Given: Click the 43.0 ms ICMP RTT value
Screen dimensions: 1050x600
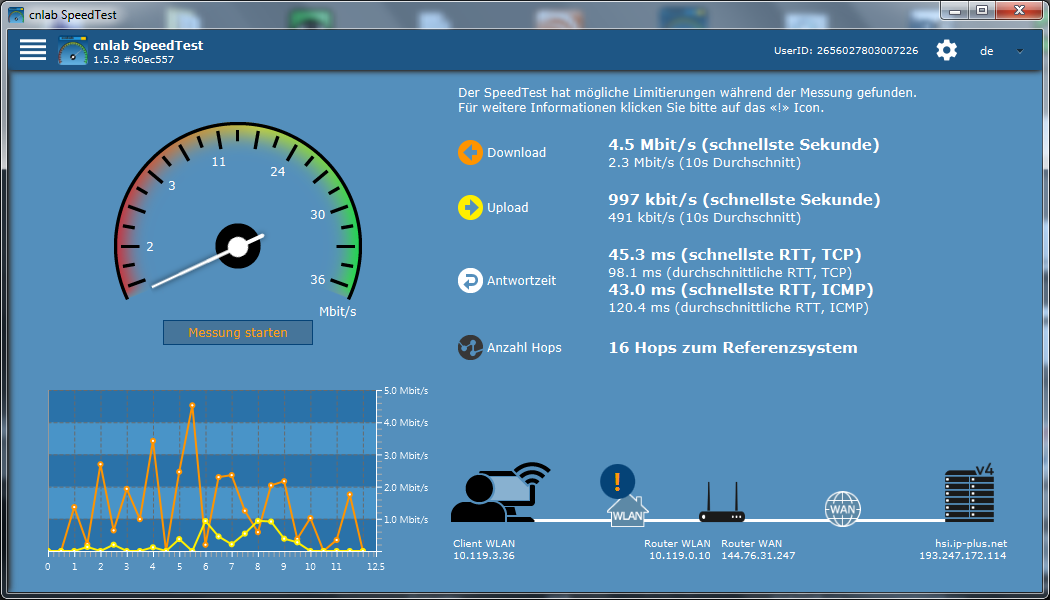Looking at the screenshot, I should [x=741, y=290].
